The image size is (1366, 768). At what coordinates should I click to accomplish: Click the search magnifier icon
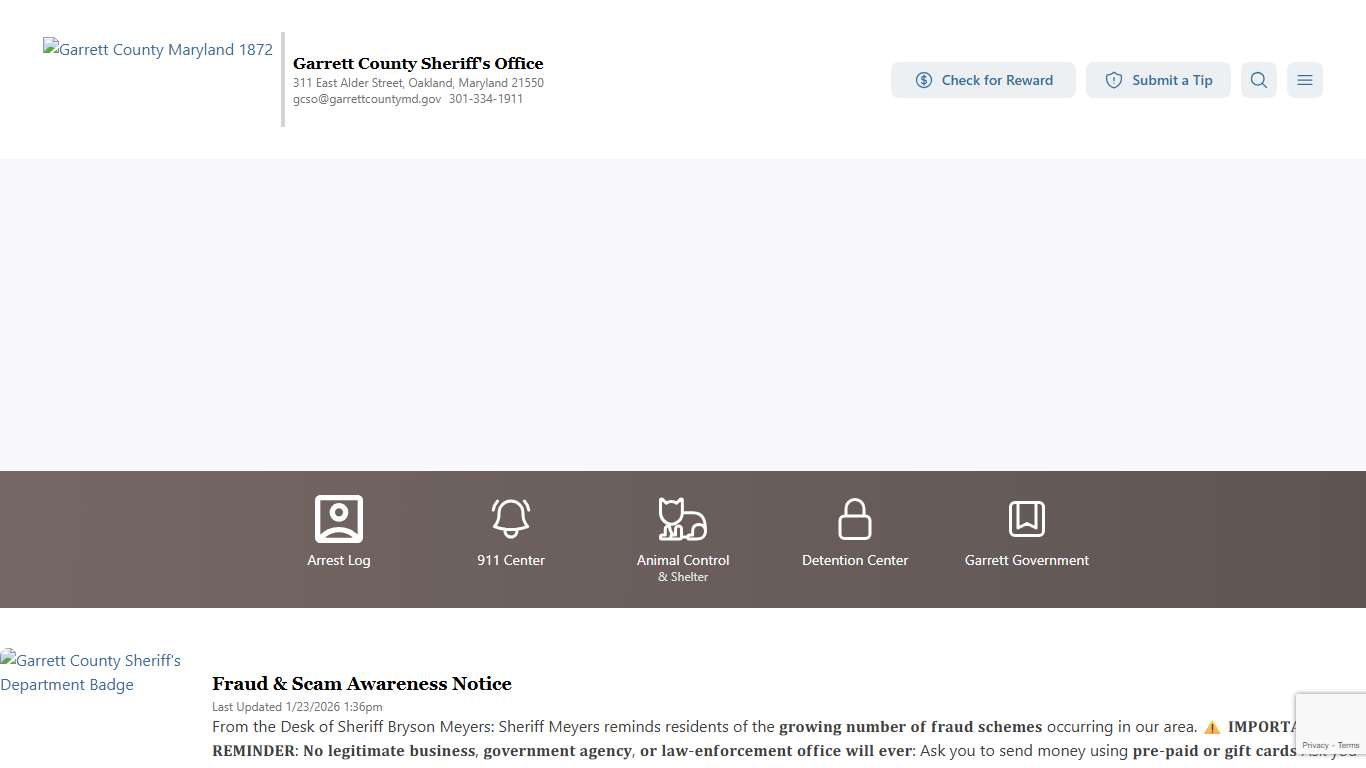click(x=1258, y=80)
